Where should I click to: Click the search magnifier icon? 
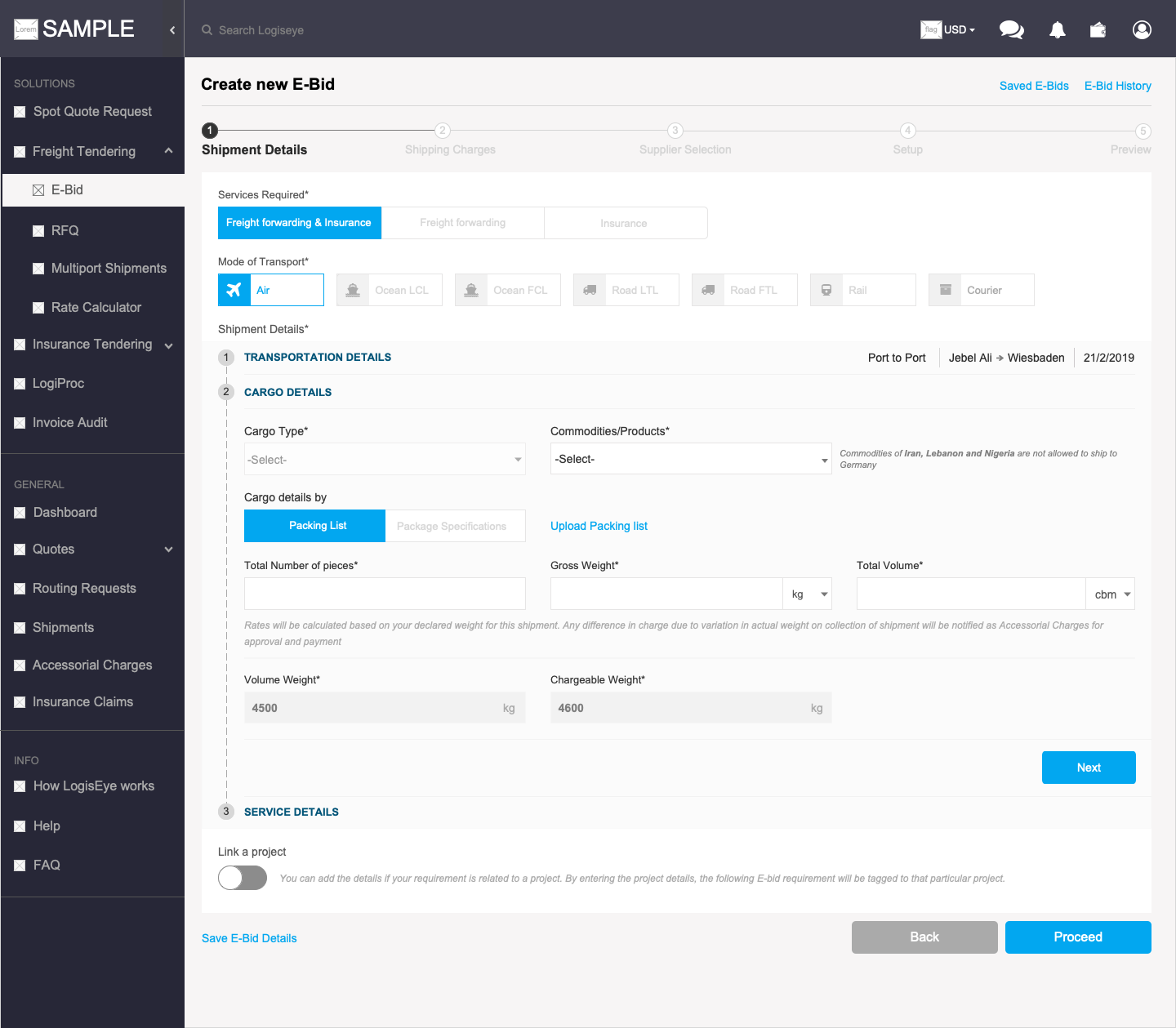tap(207, 30)
